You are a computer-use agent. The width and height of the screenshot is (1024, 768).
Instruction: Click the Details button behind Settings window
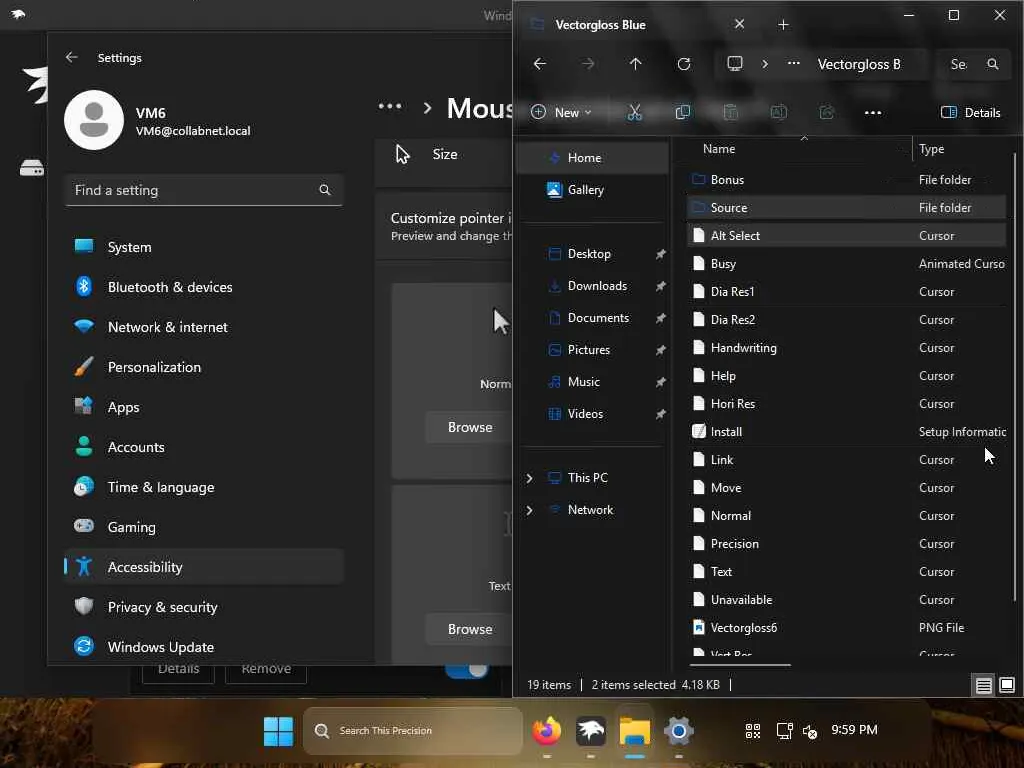(178, 673)
